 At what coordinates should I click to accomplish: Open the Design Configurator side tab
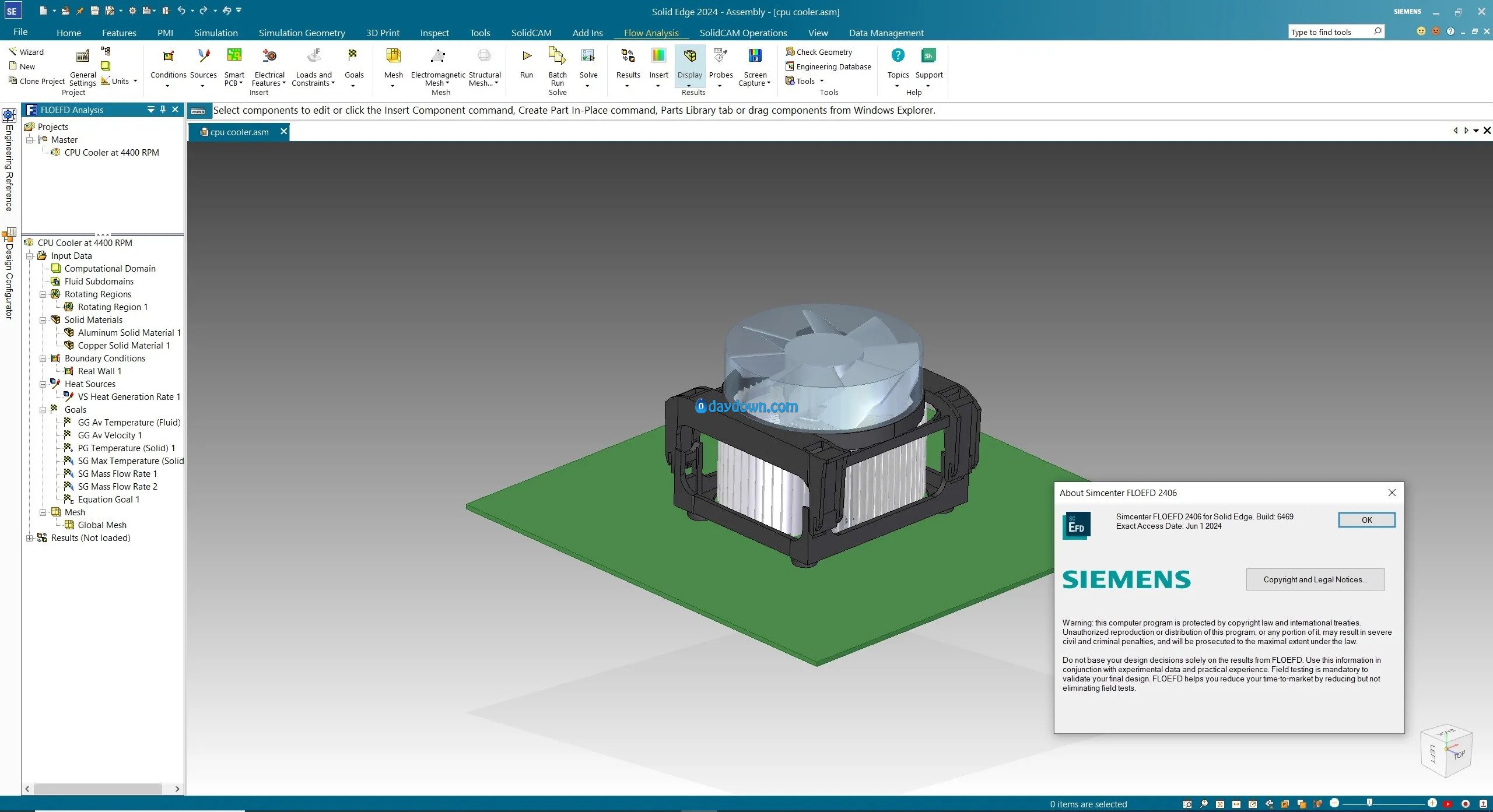tap(9, 274)
